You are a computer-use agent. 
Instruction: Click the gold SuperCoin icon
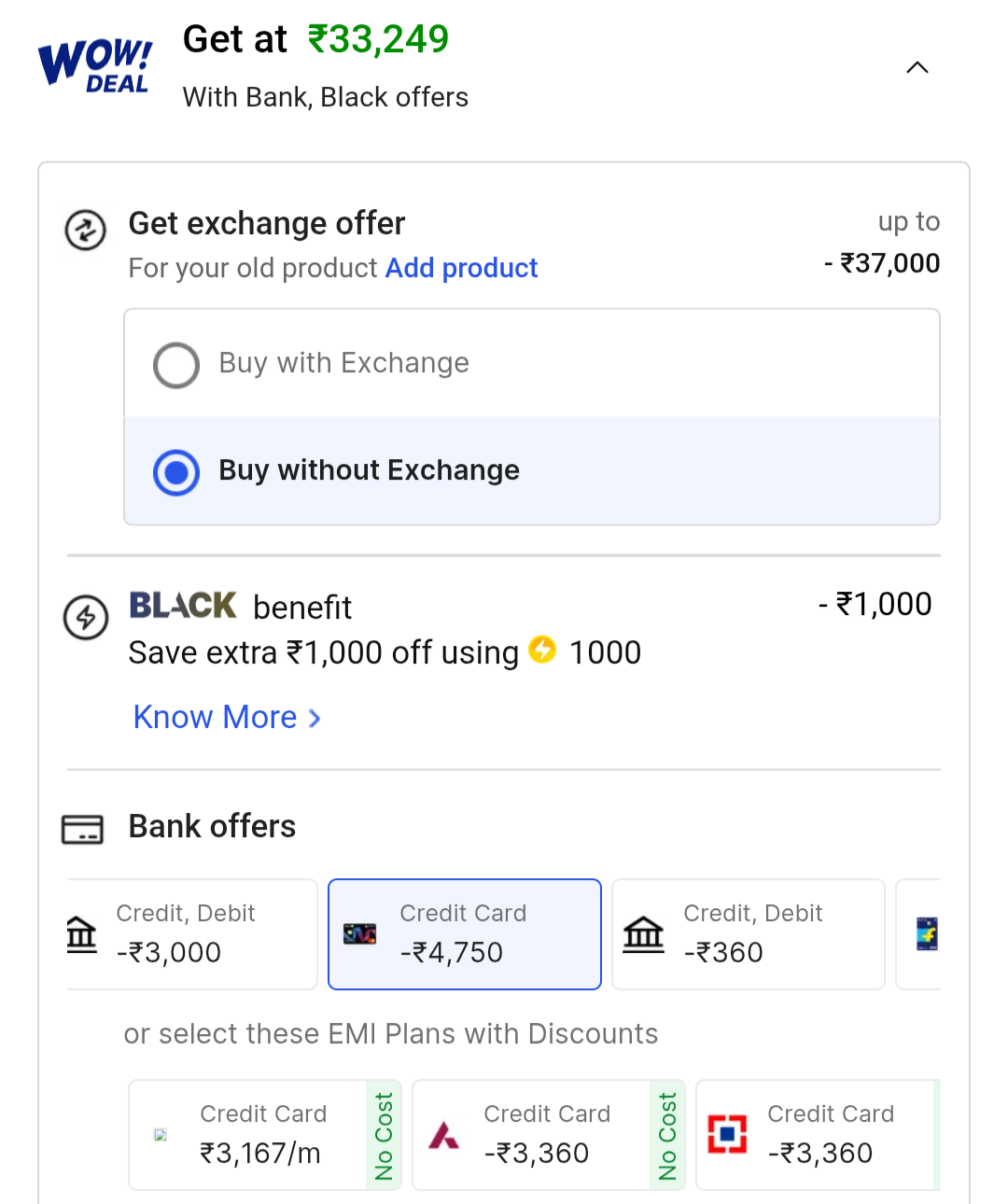(x=542, y=649)
